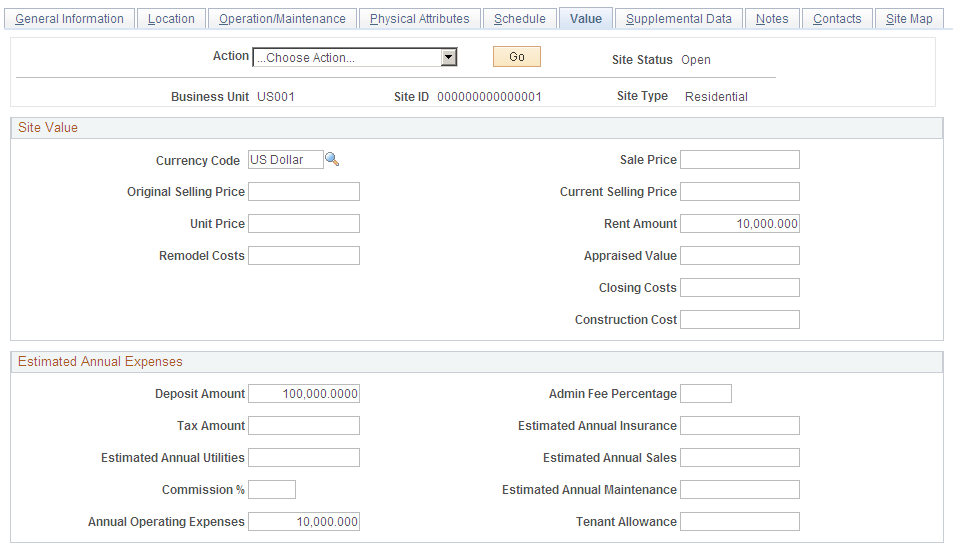Go to the Operation/Maintenance tab

tap(283, 19)
